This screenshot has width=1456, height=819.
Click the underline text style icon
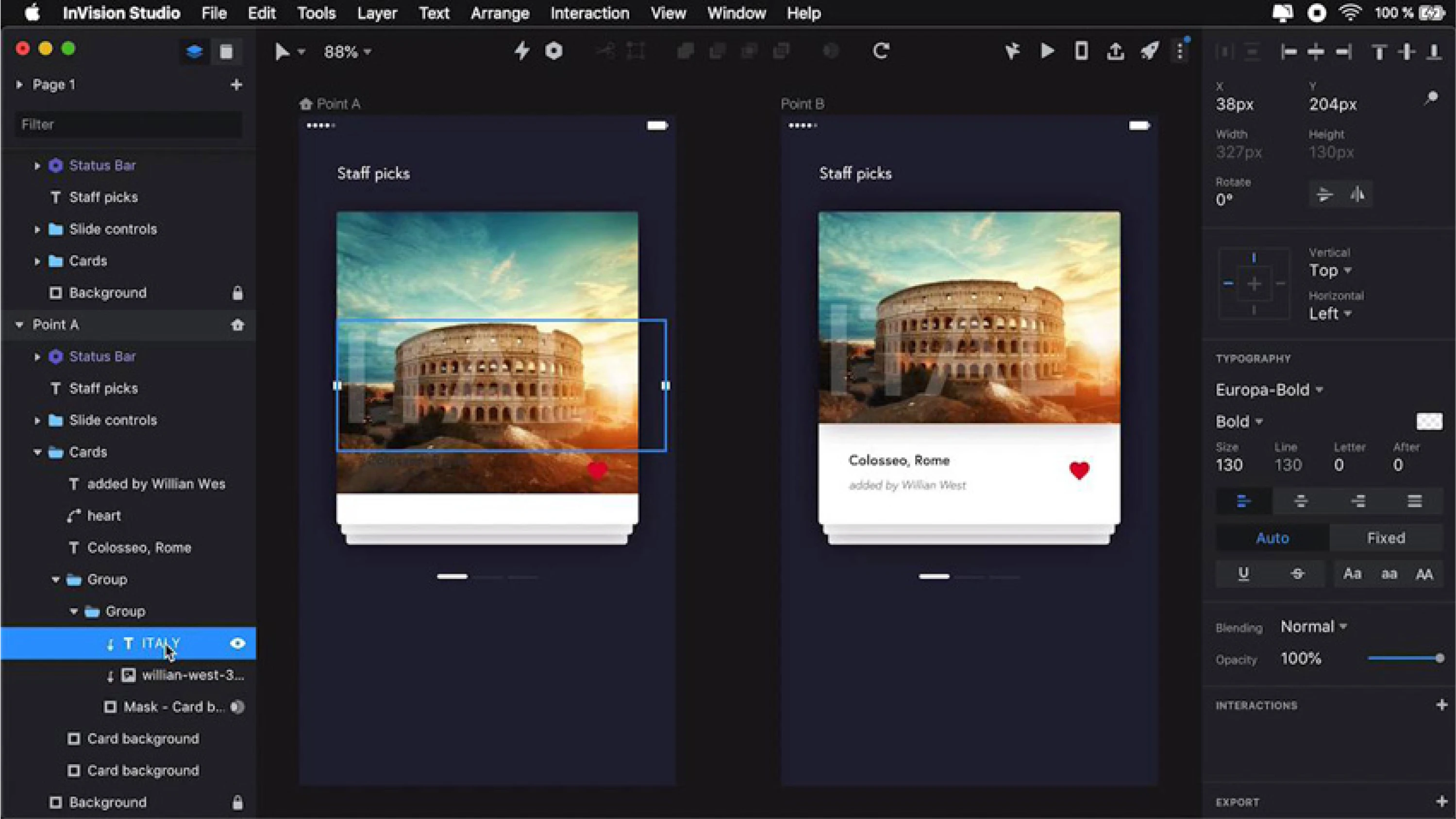point(1243,574)
